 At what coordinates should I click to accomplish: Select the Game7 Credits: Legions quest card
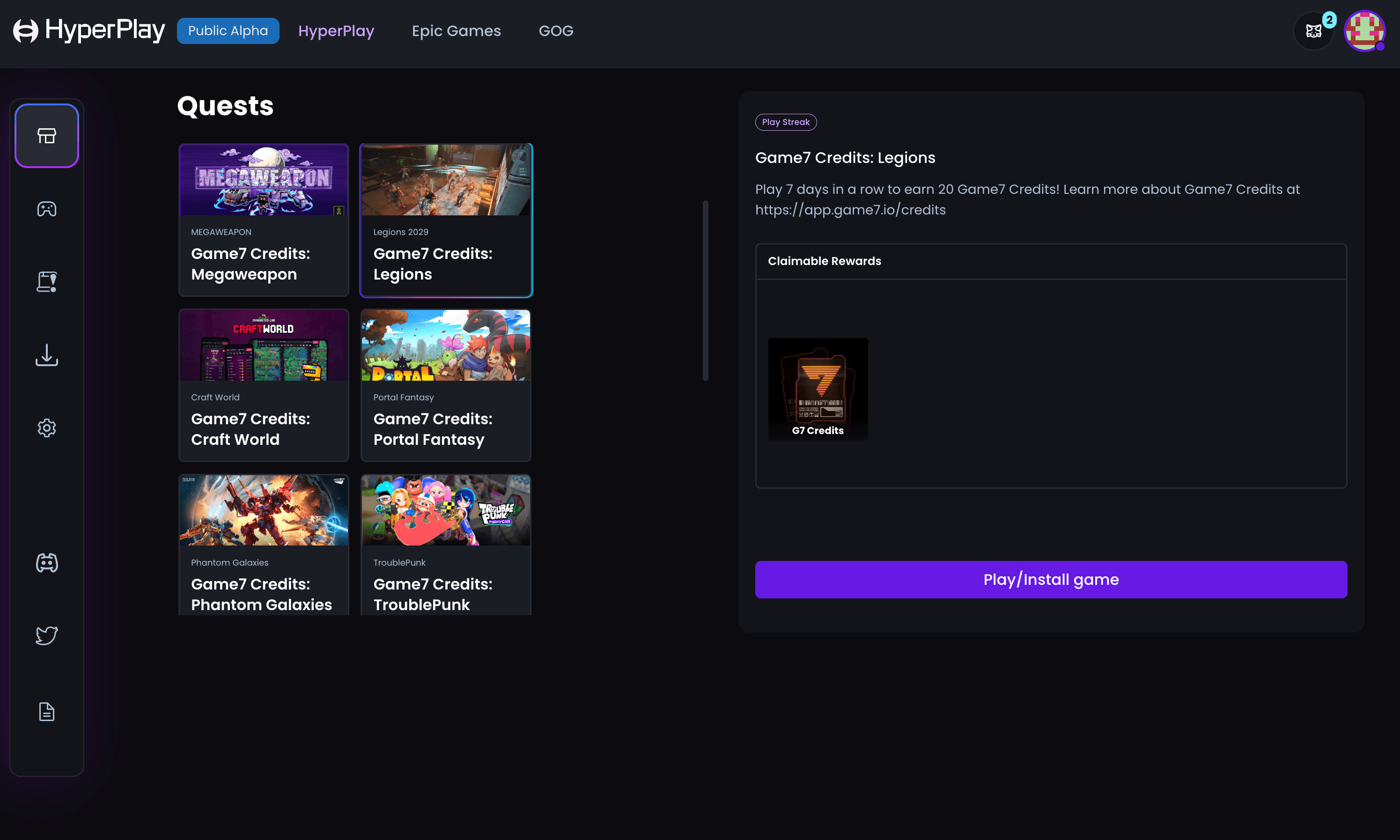click(x=446, y=220)
